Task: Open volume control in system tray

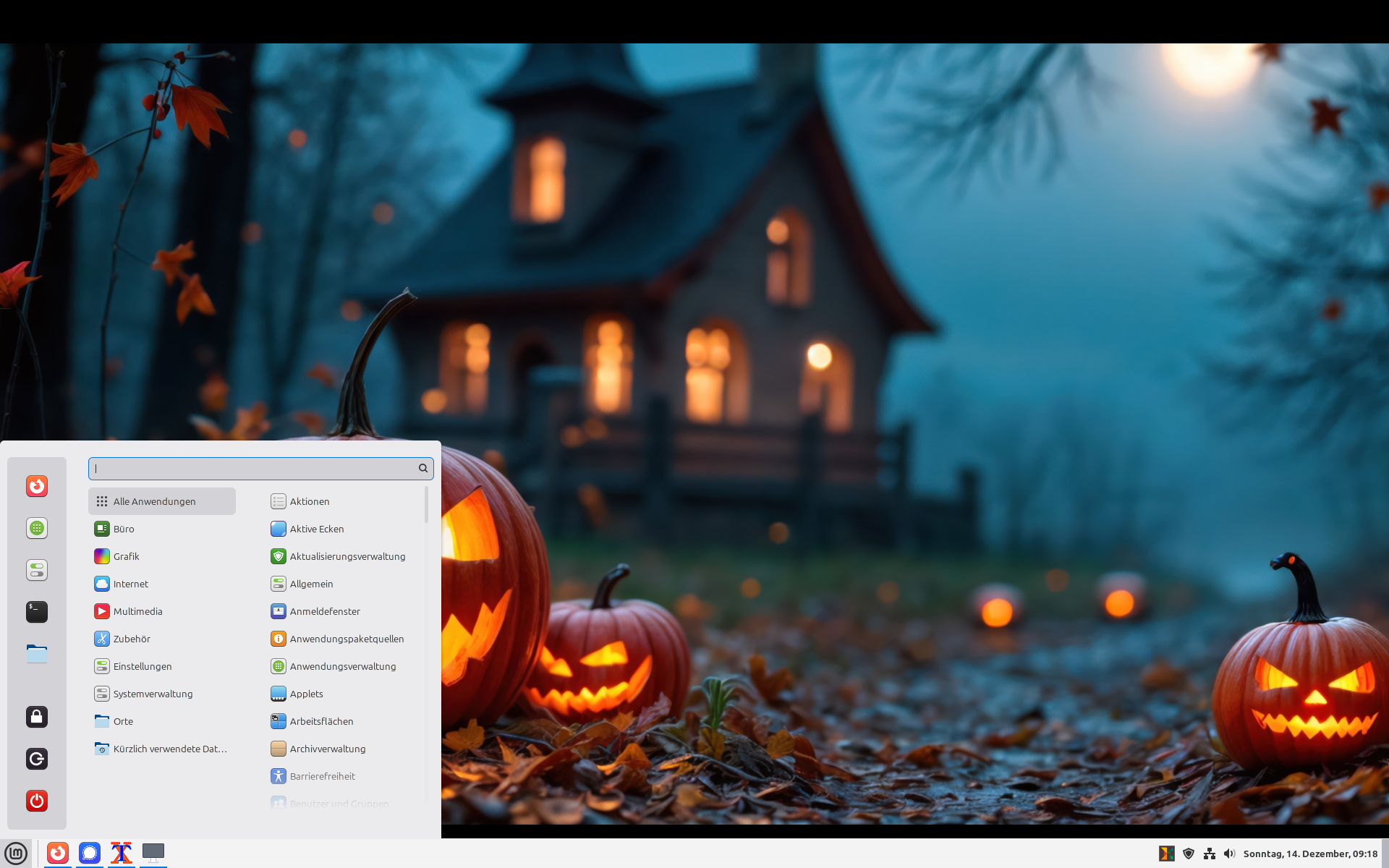Action: pyautogui.click(x=1229, y=854)
